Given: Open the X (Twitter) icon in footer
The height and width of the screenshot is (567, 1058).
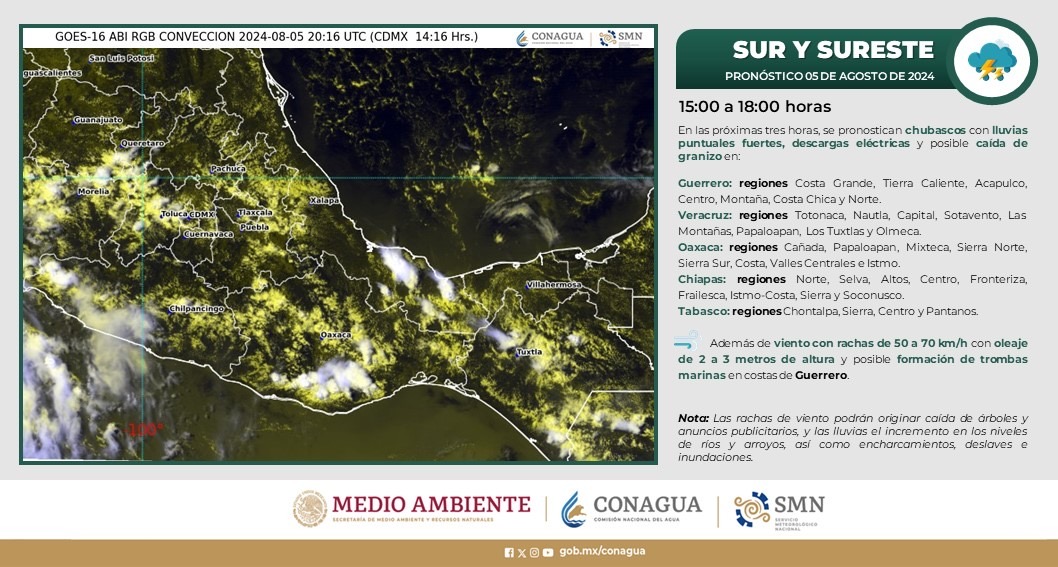Looking at the screenshot, I should (522, 552).
